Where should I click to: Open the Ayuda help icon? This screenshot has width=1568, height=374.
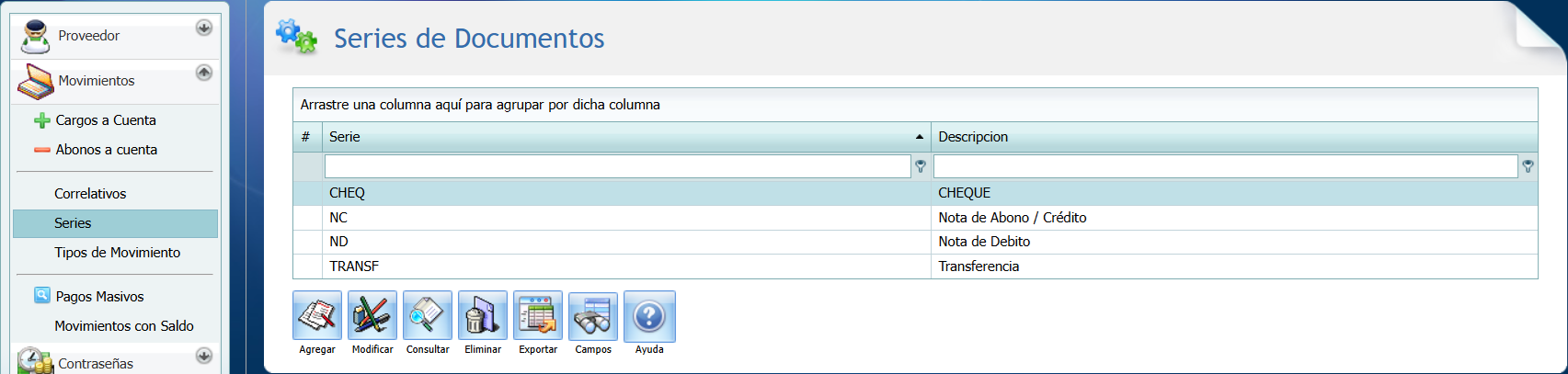pyautogui.click(x=649, y=316)
